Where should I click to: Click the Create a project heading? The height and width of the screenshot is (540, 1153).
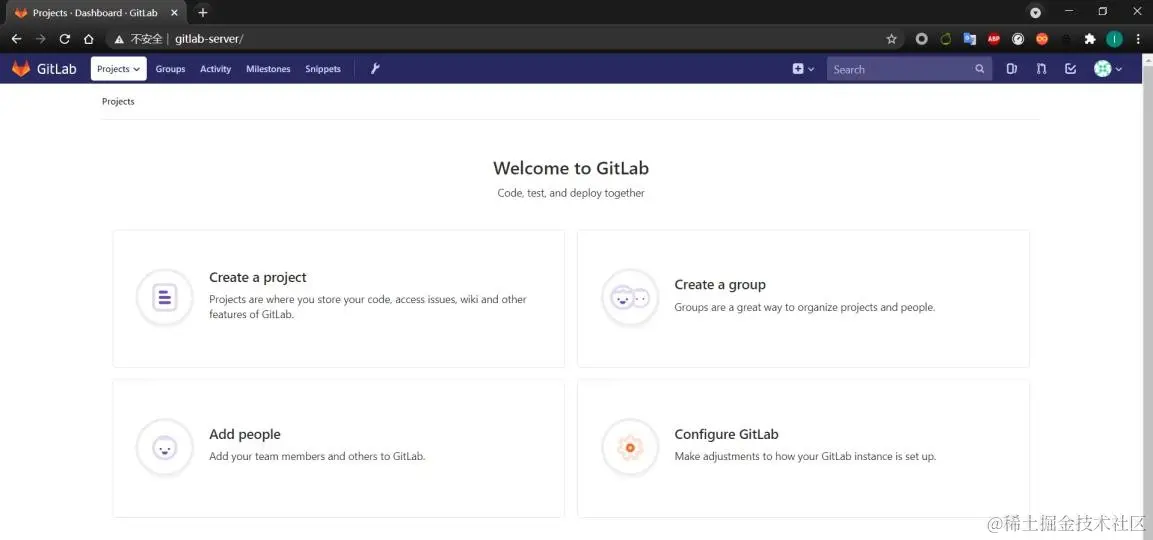pos(257,277)
